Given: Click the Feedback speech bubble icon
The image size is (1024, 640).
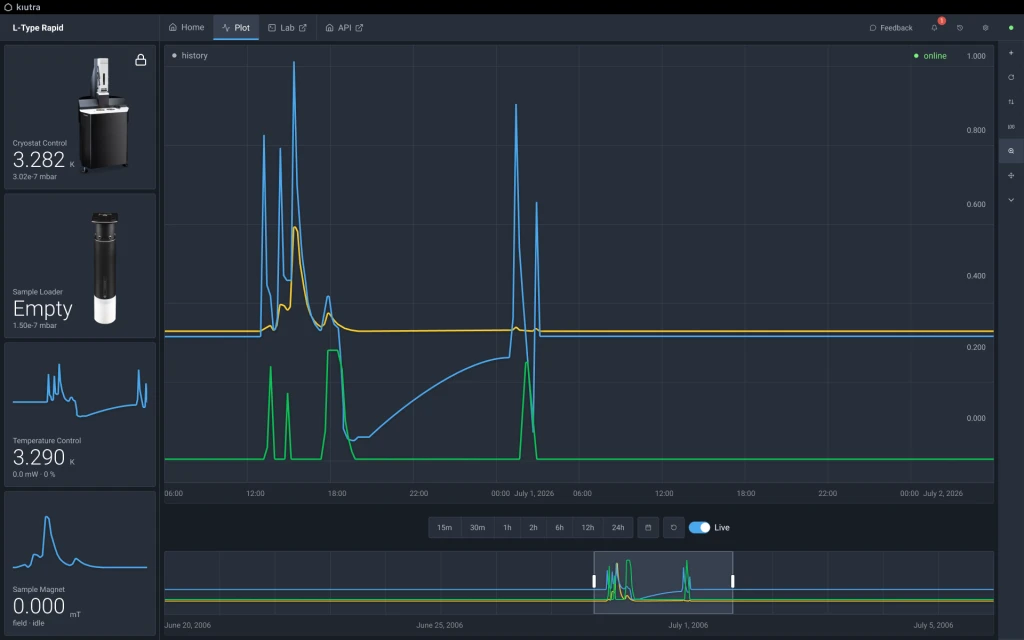Looking at the screenshot, I should coord(872,27).
